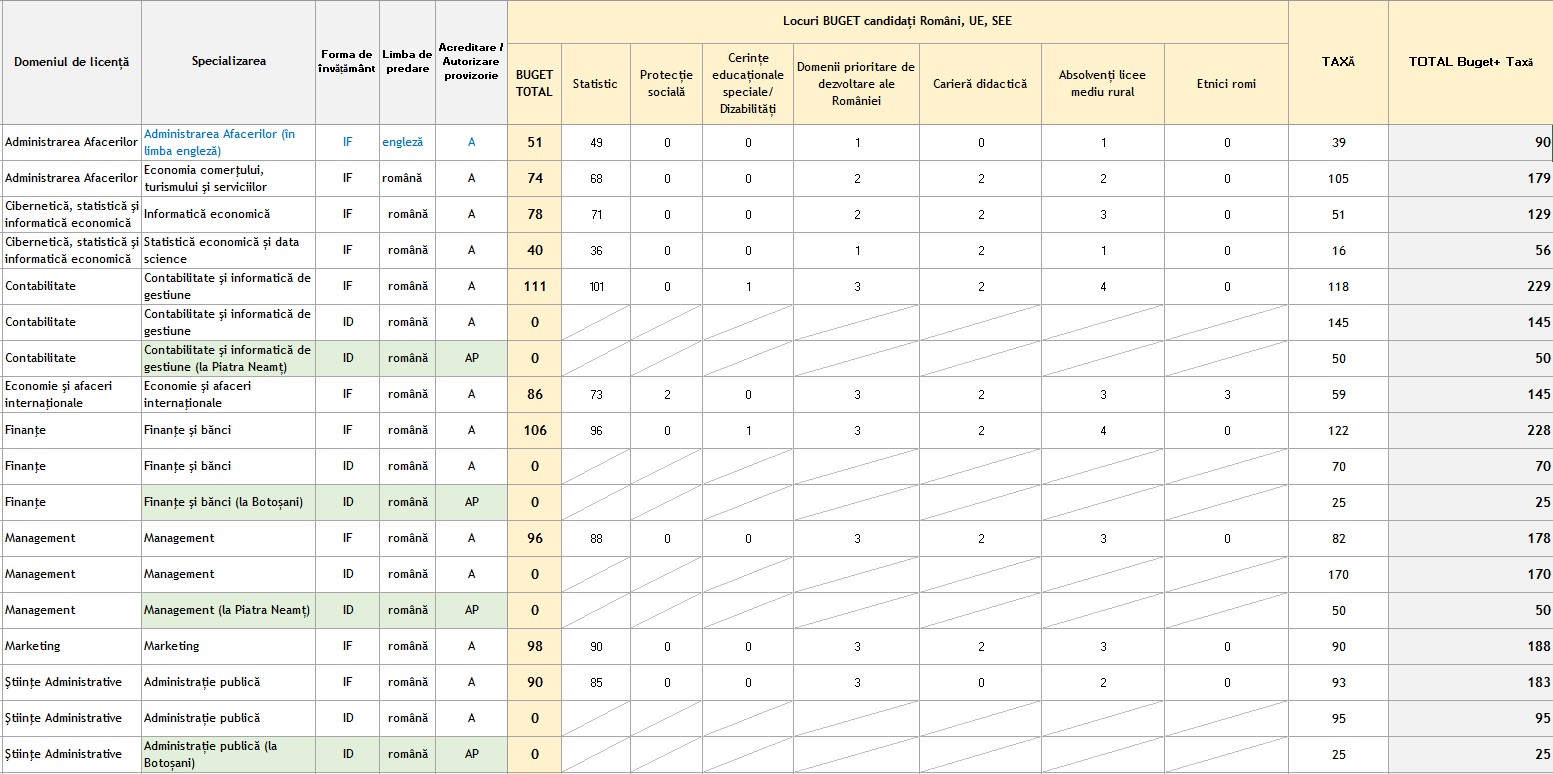Click 'Domenii prioritare de dezvoltare ale României' header

[x=856, y=84]
